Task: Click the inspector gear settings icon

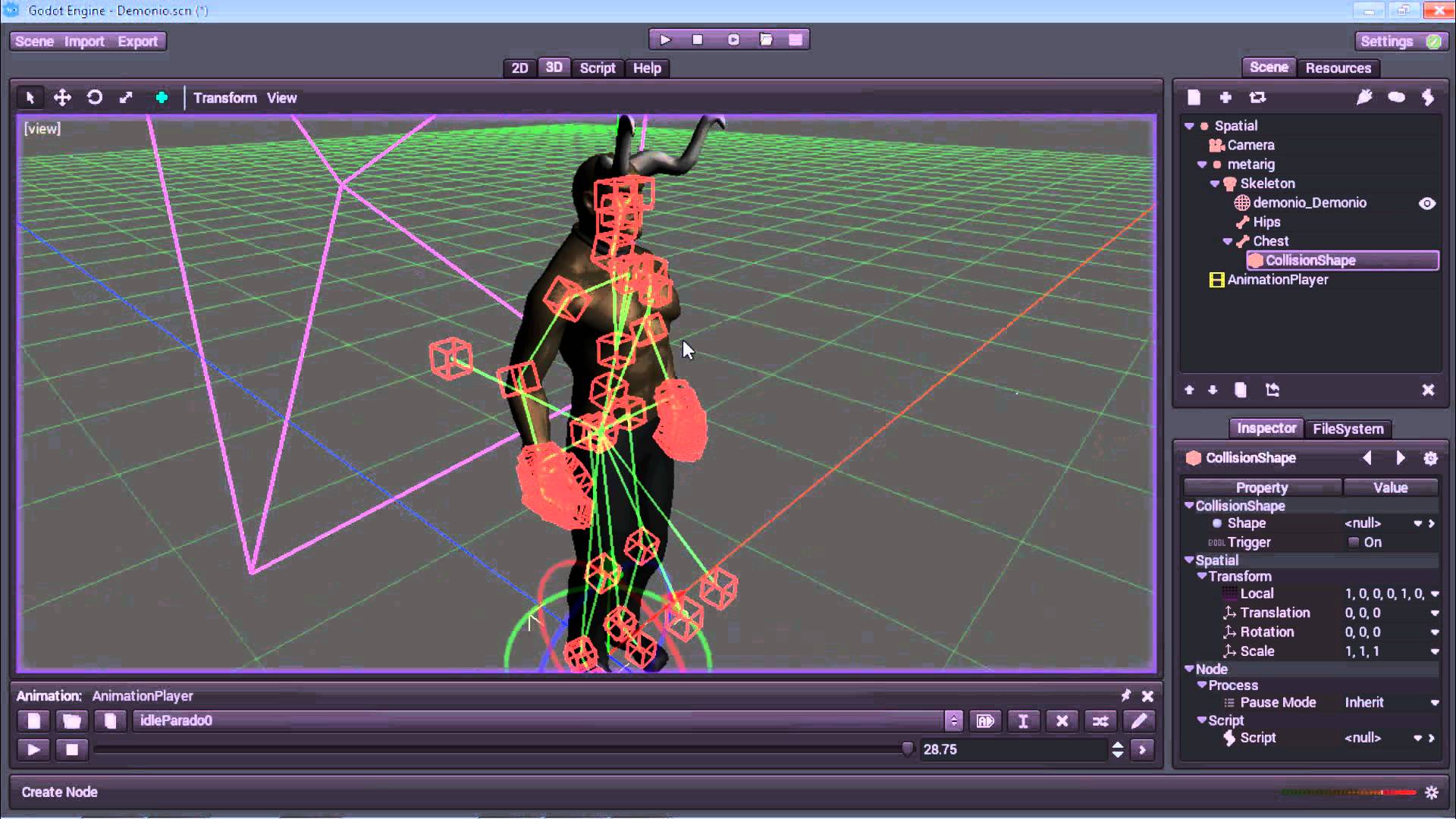Action: pos(1430,458)
